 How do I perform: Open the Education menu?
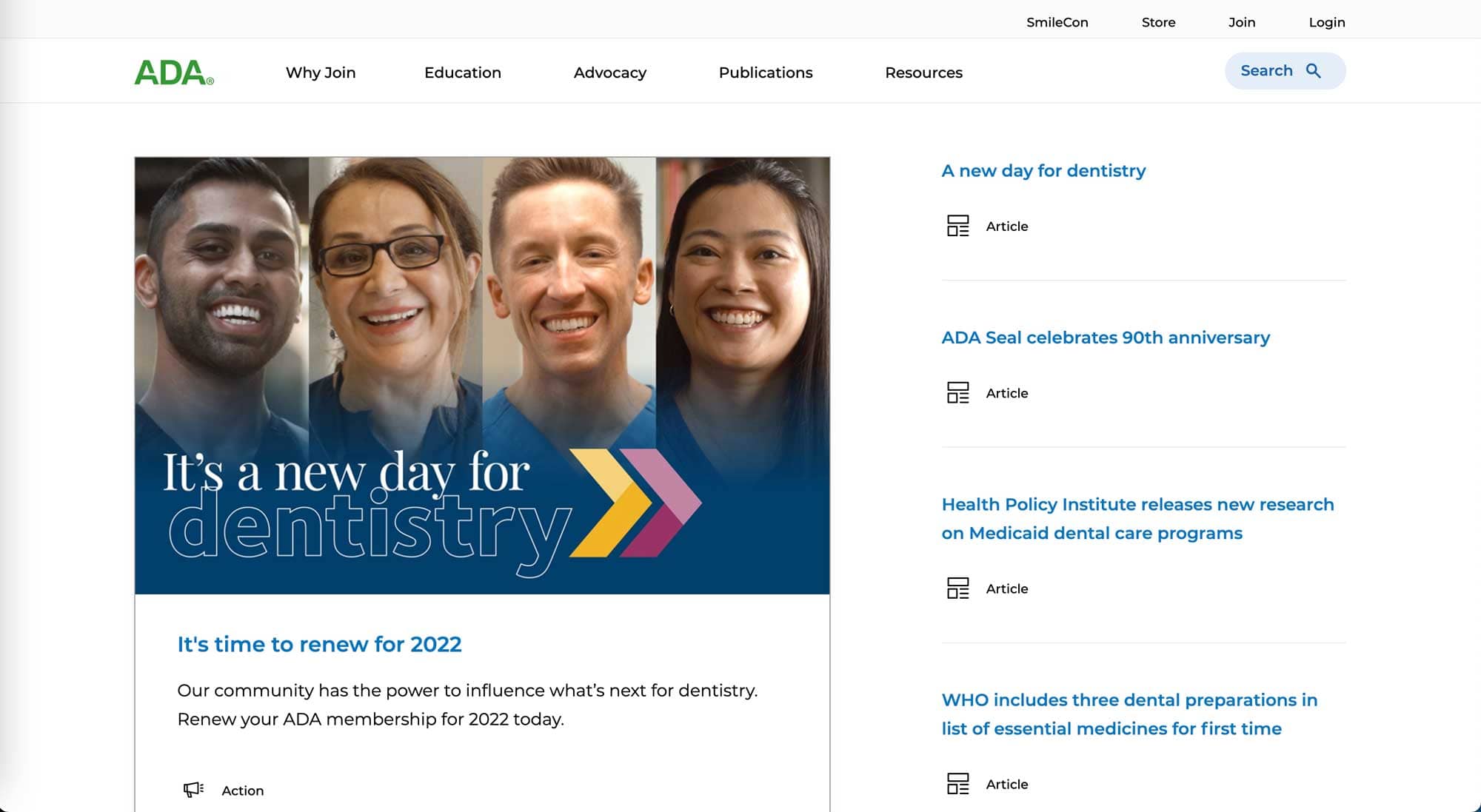coord(462,73)
